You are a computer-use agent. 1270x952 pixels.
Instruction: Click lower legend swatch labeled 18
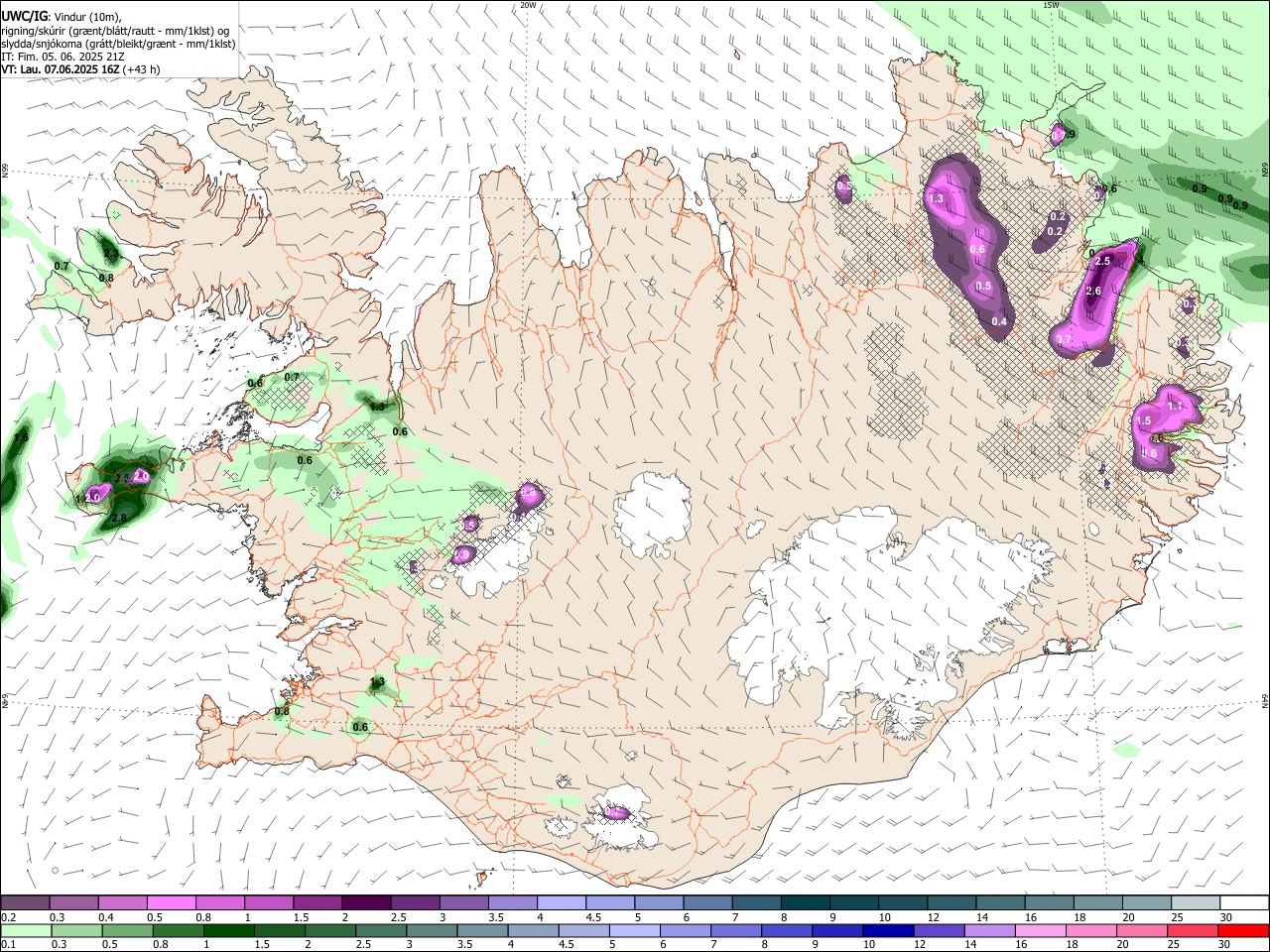click(1090, 930)
